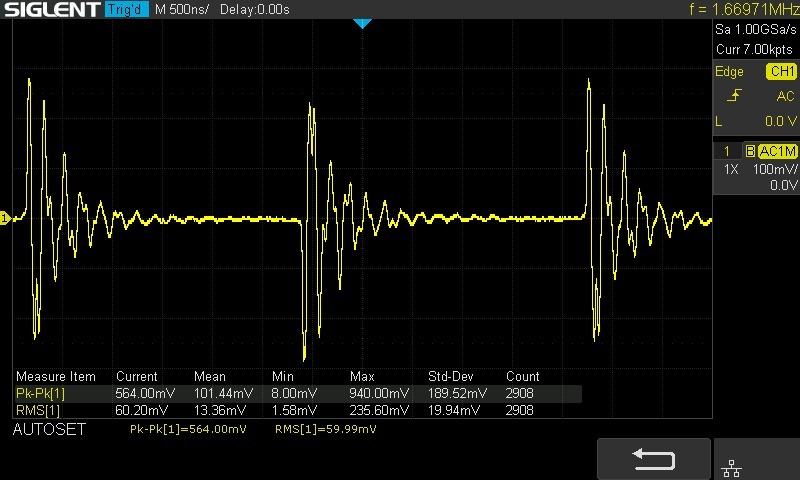
Task: Select the CH1 trigger source label
Action: [782, 71]
